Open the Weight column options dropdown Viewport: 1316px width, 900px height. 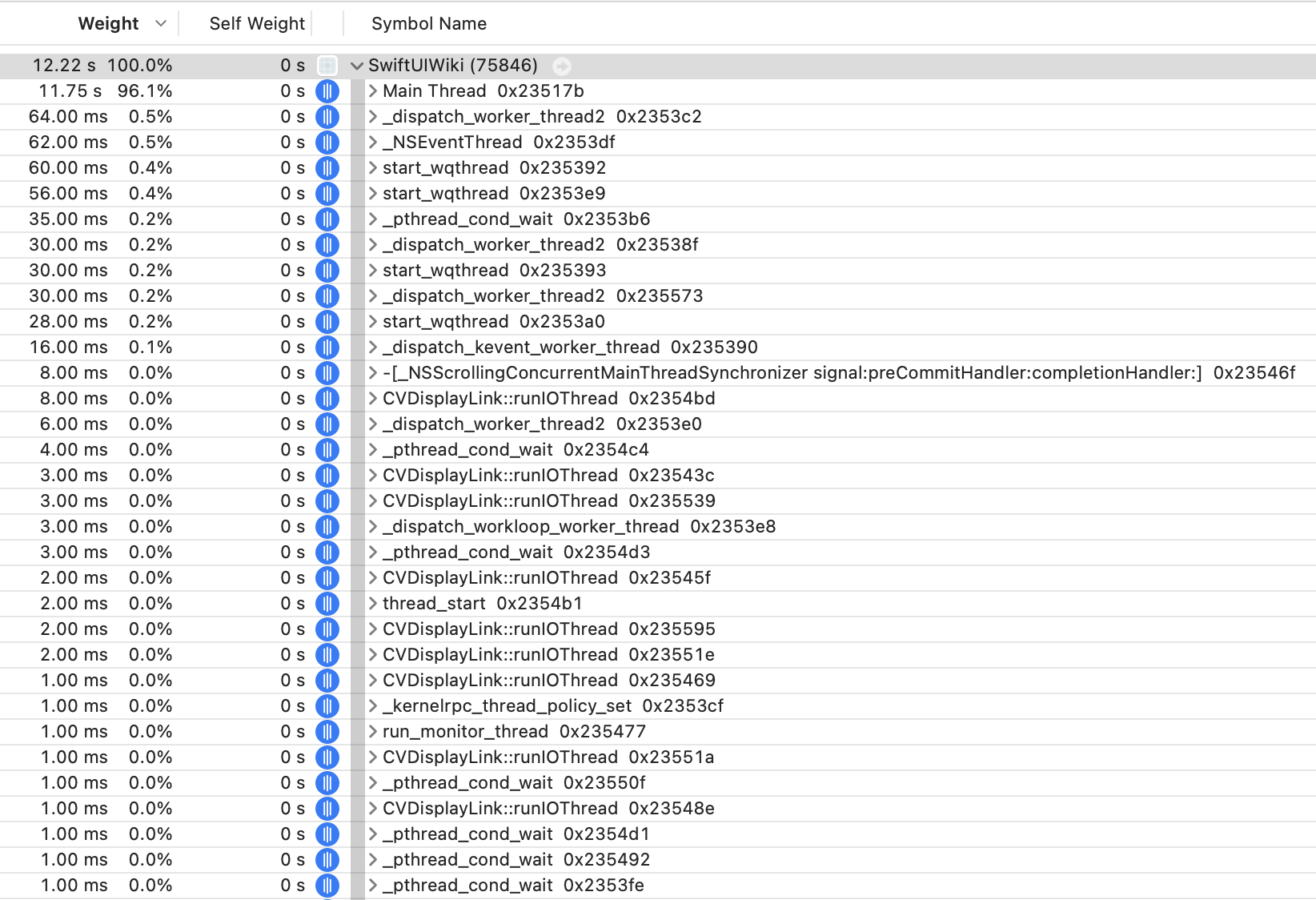click(x=160, y=23)
